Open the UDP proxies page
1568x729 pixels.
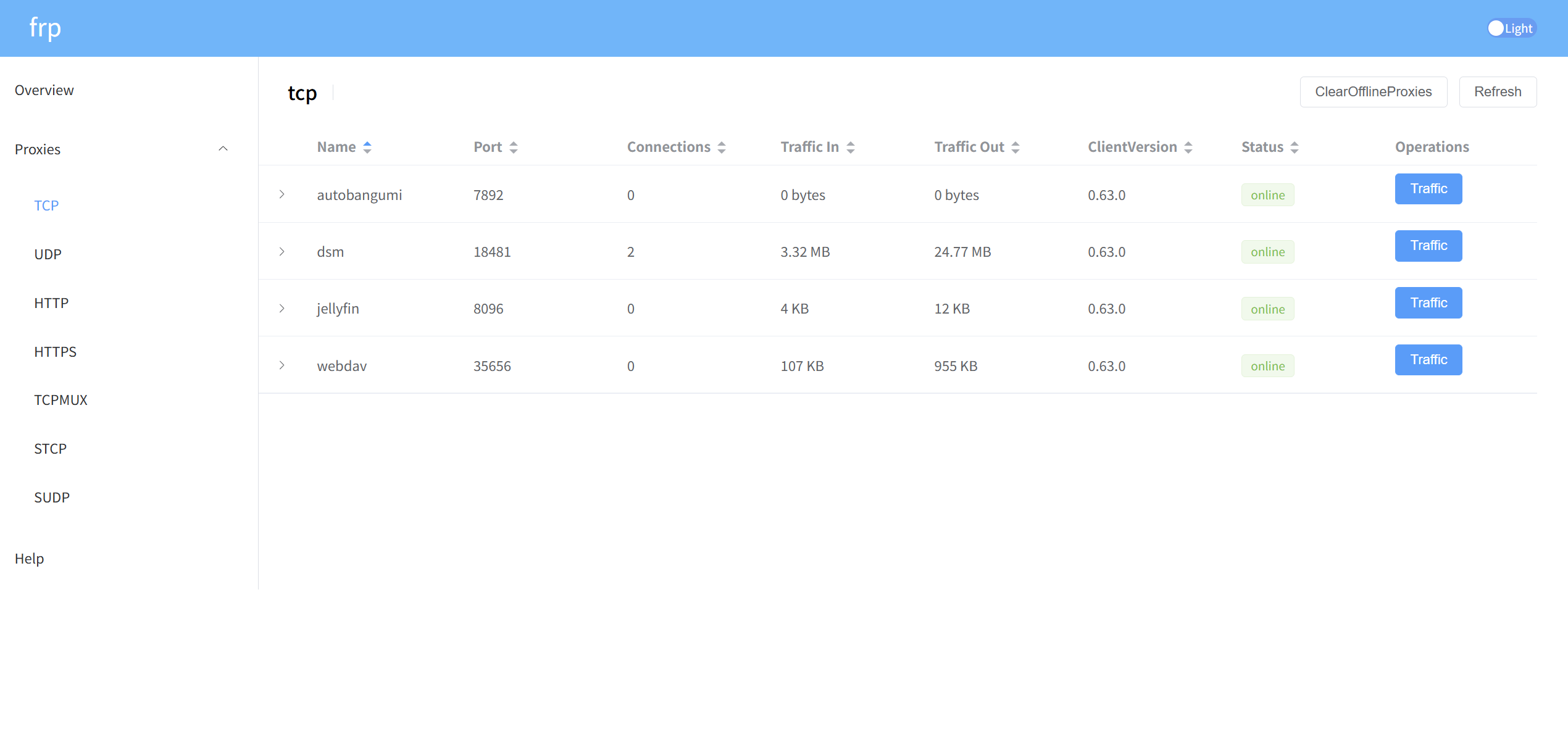[x=48, y=254]
